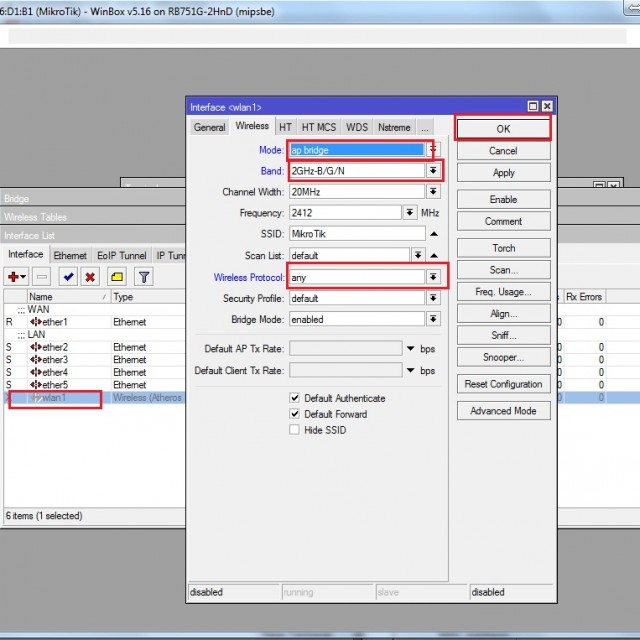Image resolution: width=640 pixels, height=640 pixels.
Task: Select the ether1 row in Interface List
Action: (94, 322)
